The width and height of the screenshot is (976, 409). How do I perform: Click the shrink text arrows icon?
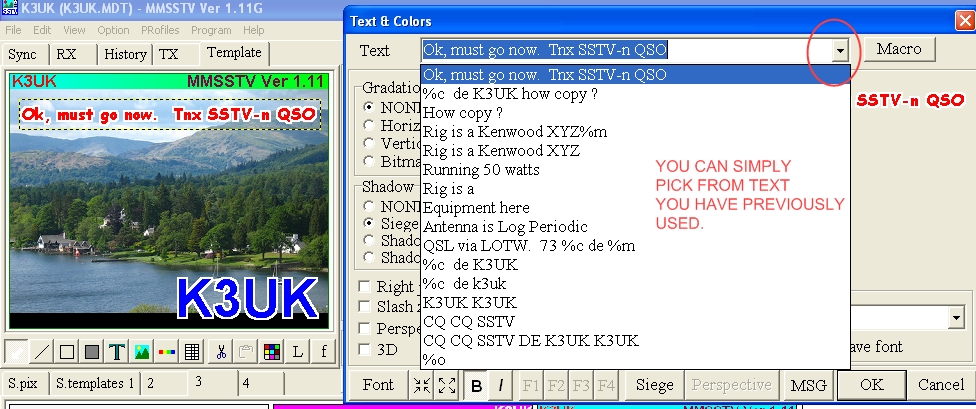(x=420, y=386)
